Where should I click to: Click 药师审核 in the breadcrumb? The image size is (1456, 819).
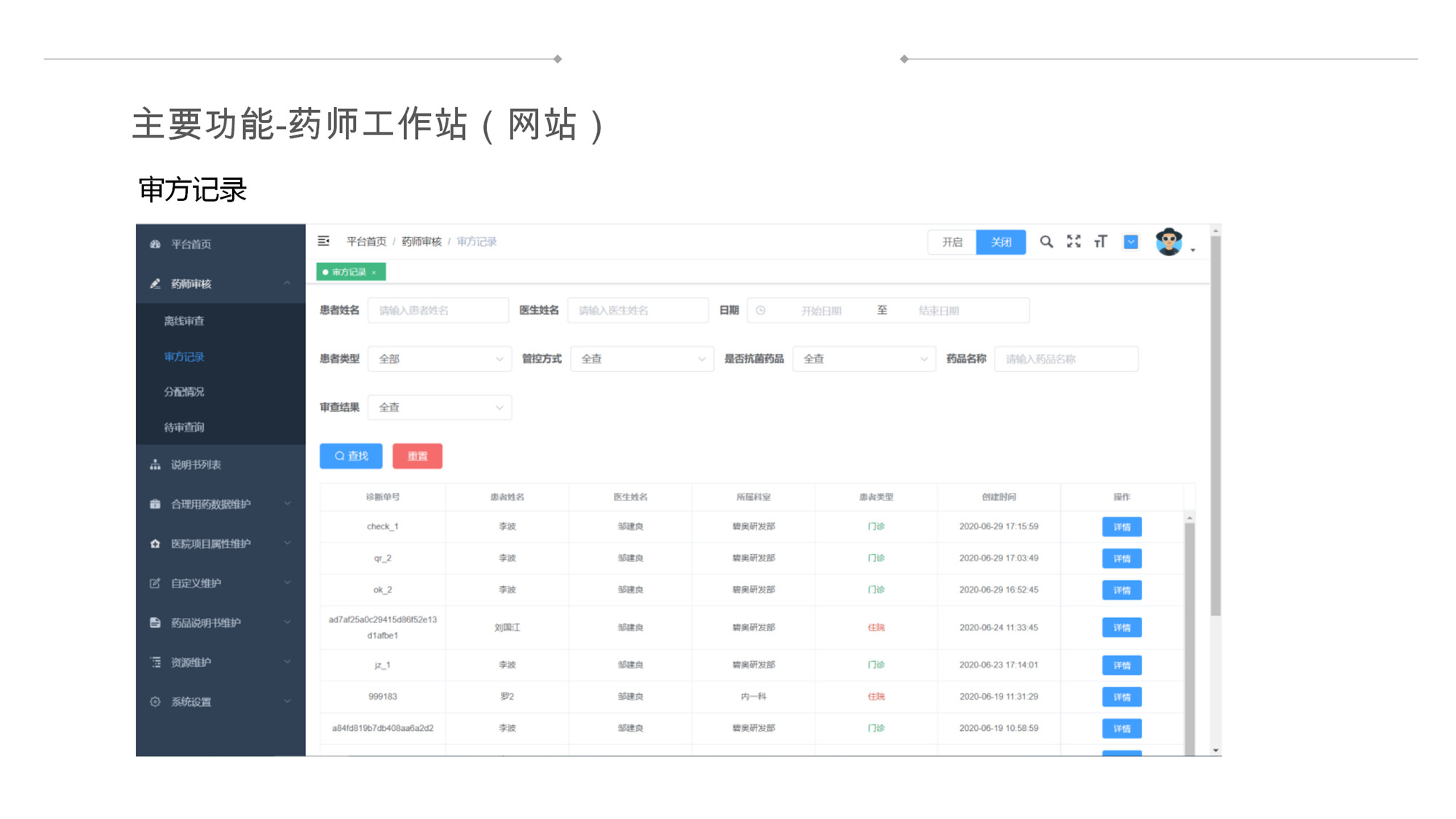point(422,242)
